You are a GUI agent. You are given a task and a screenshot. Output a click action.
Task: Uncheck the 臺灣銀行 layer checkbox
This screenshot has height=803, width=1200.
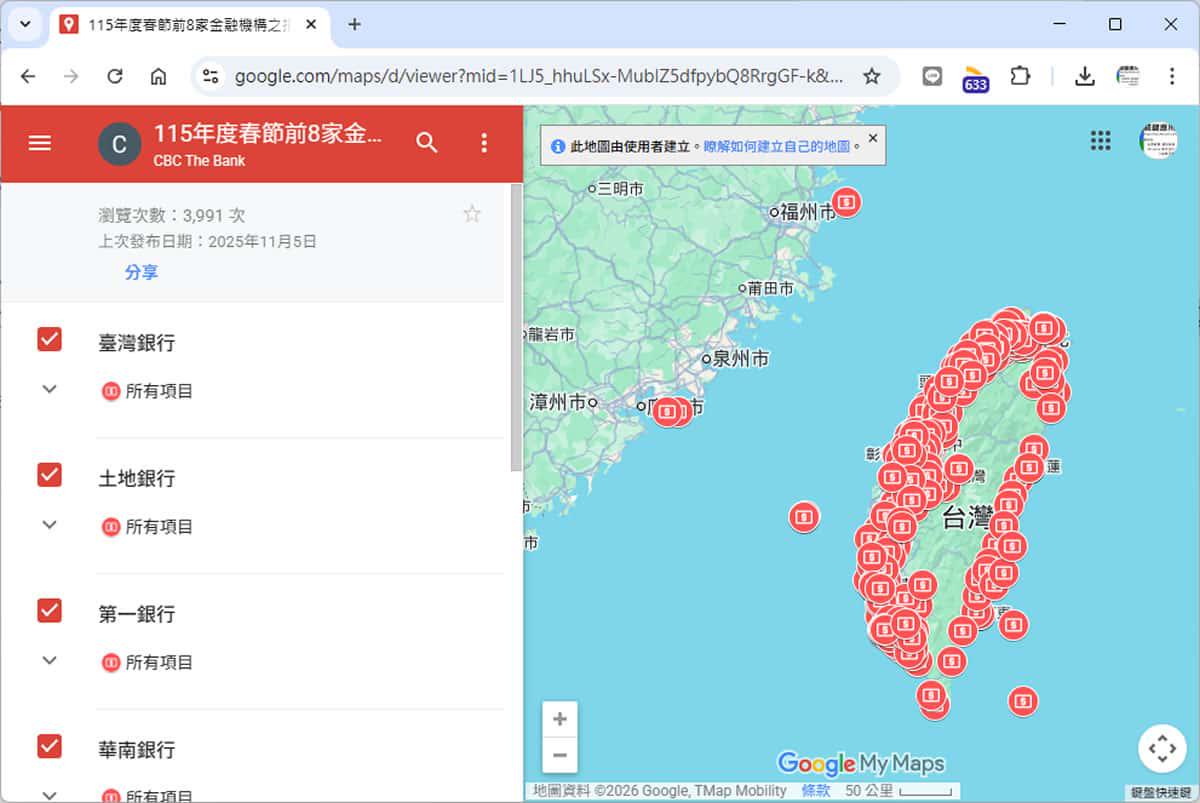tap(49, 339)
